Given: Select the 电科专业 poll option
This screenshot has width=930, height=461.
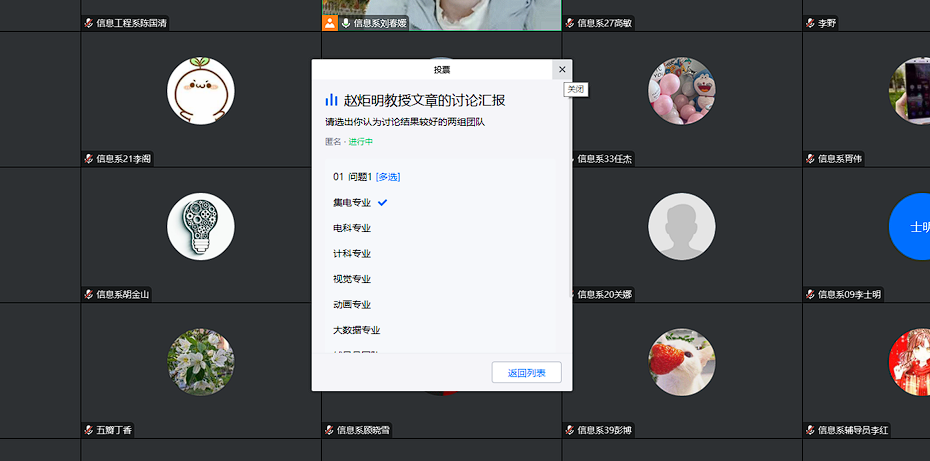Looking at the screenshot, I should (x=352, y=228).
